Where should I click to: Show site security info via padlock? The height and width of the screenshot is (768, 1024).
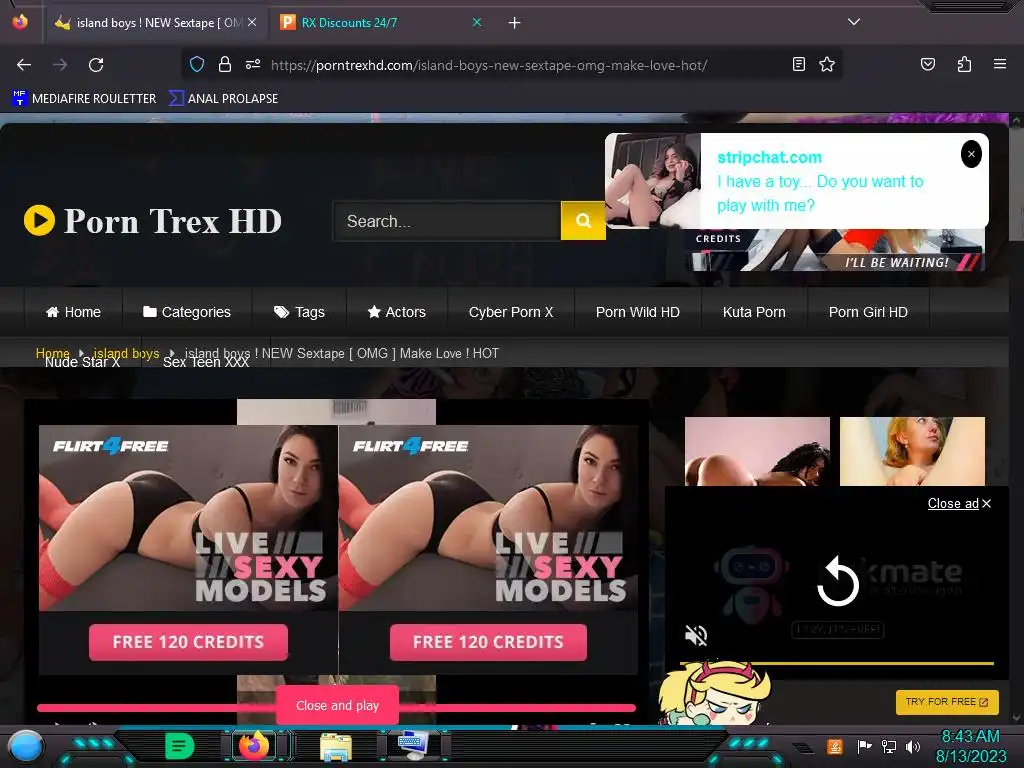click(225, 64)
